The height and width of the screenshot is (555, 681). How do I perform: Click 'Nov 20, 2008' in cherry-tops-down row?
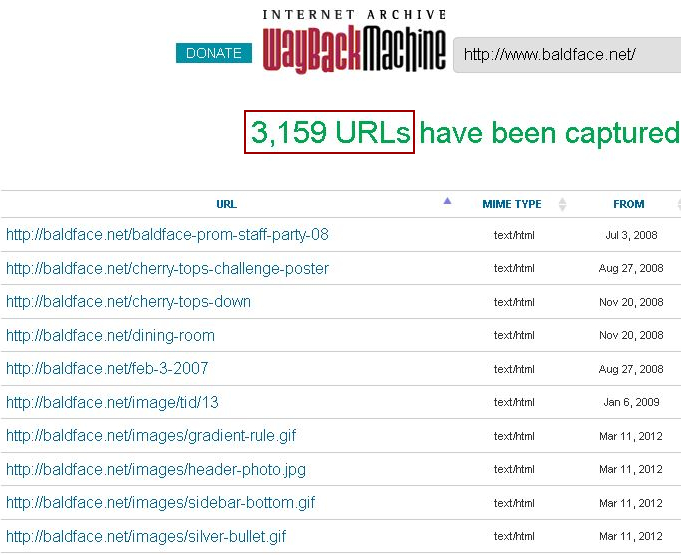point(631,302)
